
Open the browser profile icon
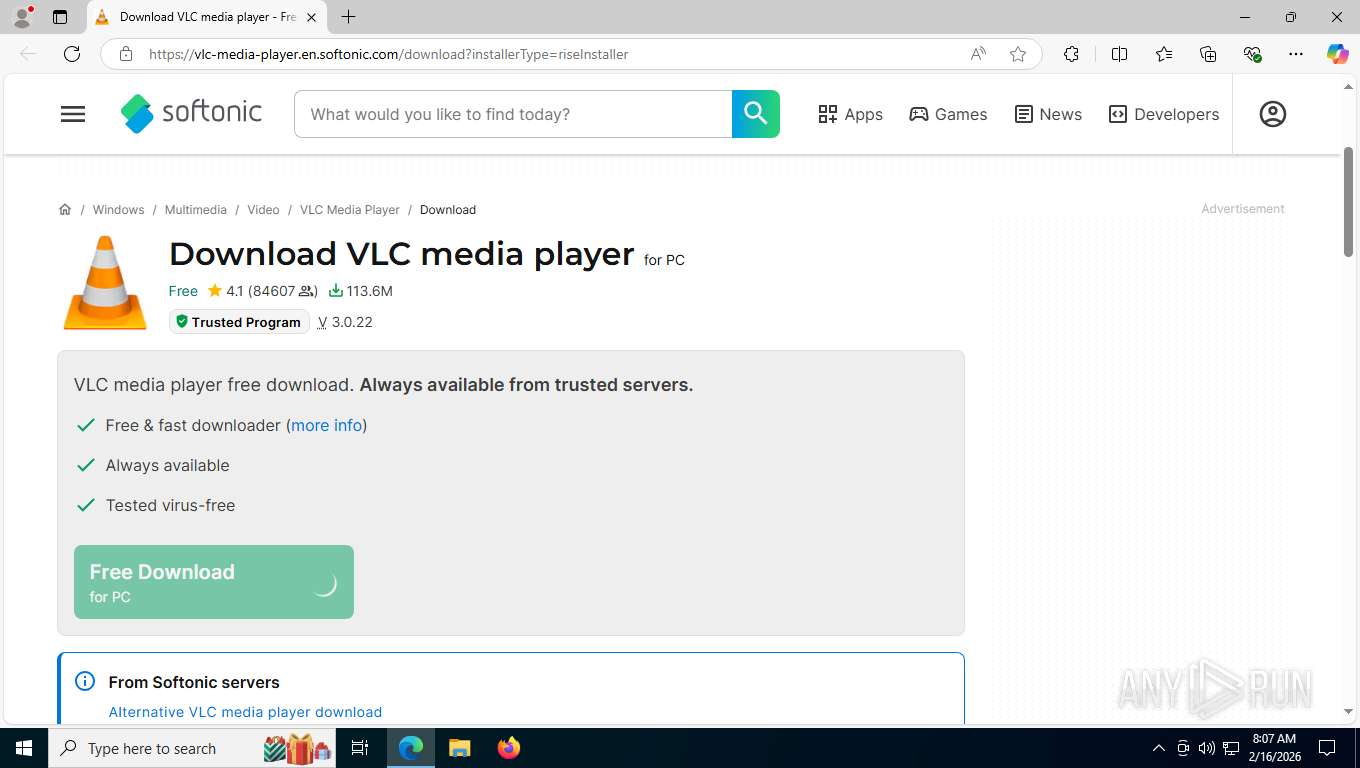[21, 17]
